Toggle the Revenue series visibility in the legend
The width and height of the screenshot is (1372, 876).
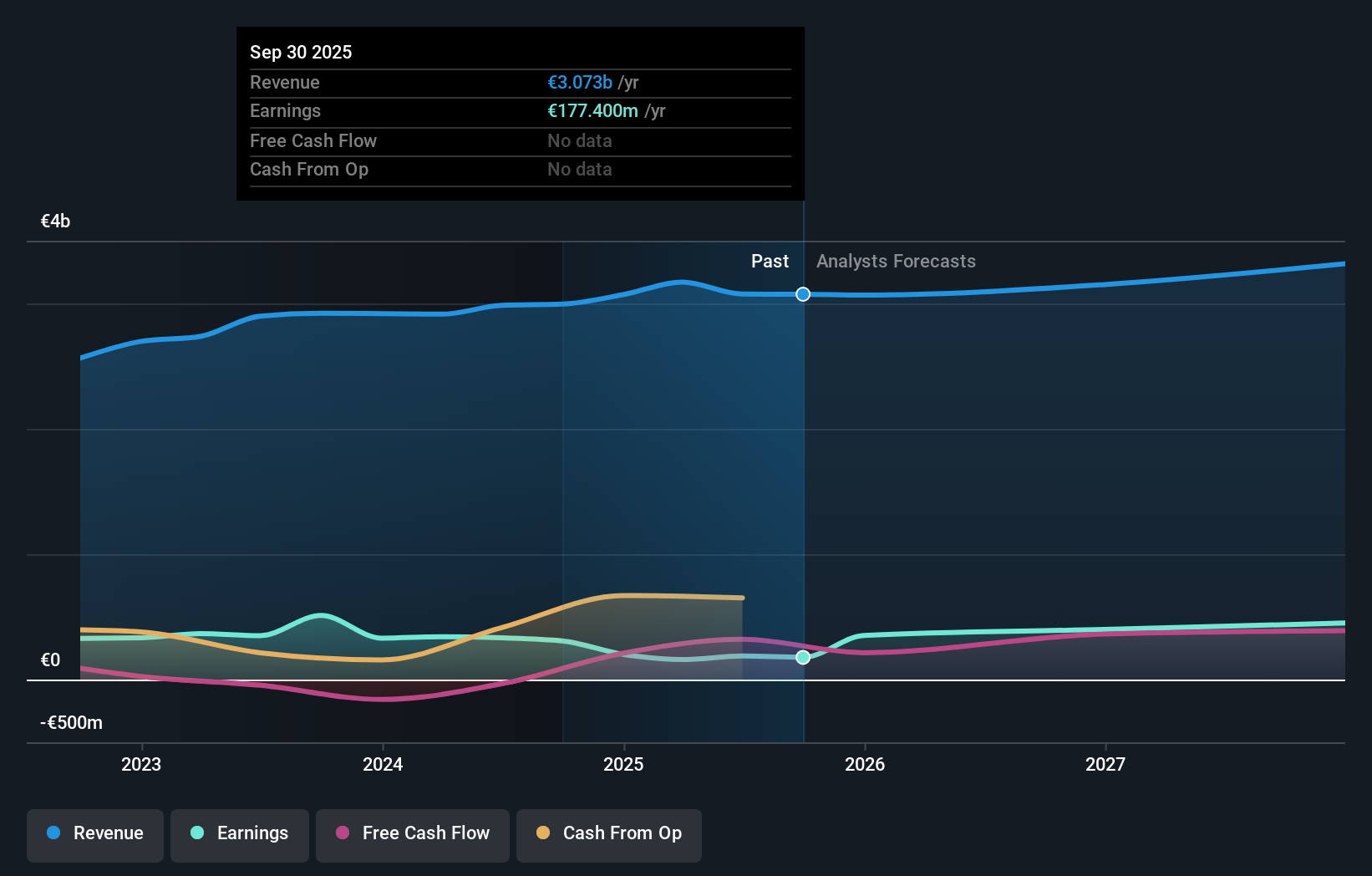(94, 835)
